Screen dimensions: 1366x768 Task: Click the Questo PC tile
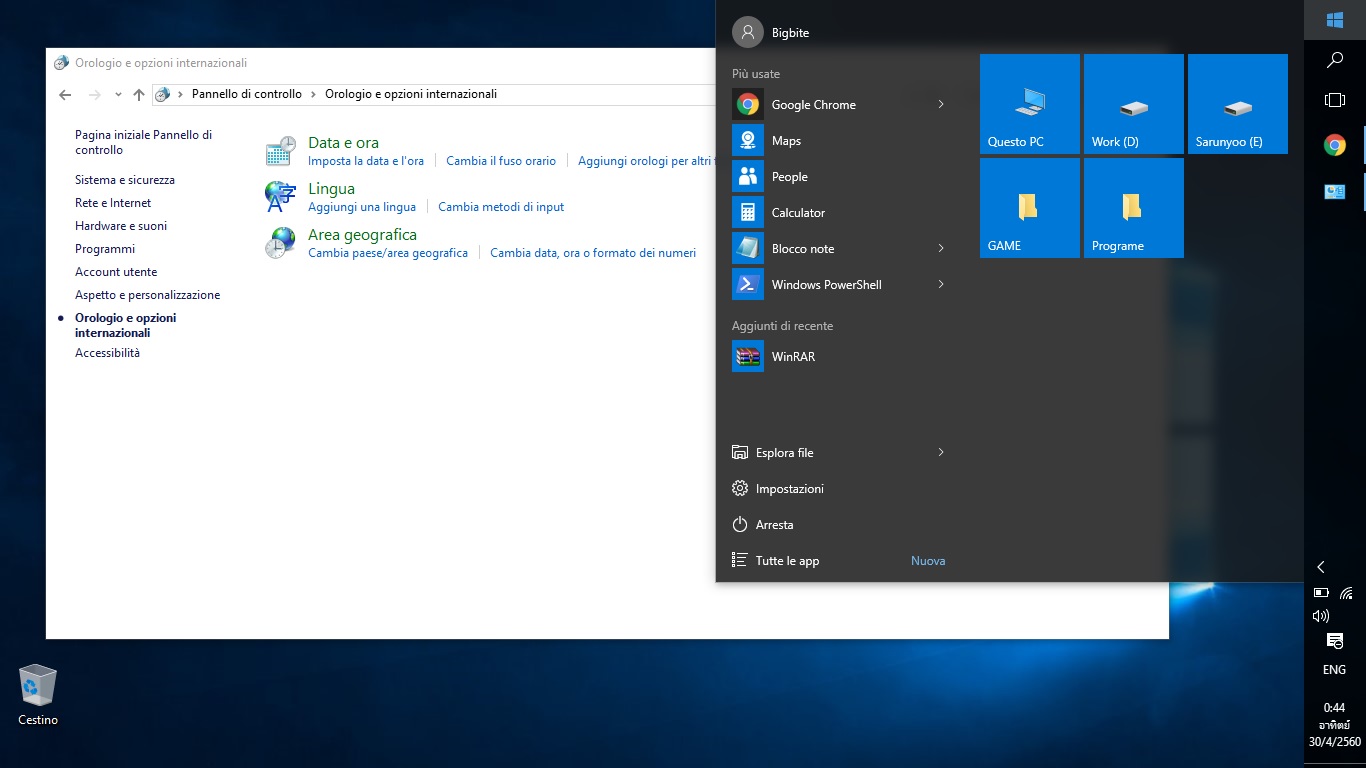pos(1029,104)
